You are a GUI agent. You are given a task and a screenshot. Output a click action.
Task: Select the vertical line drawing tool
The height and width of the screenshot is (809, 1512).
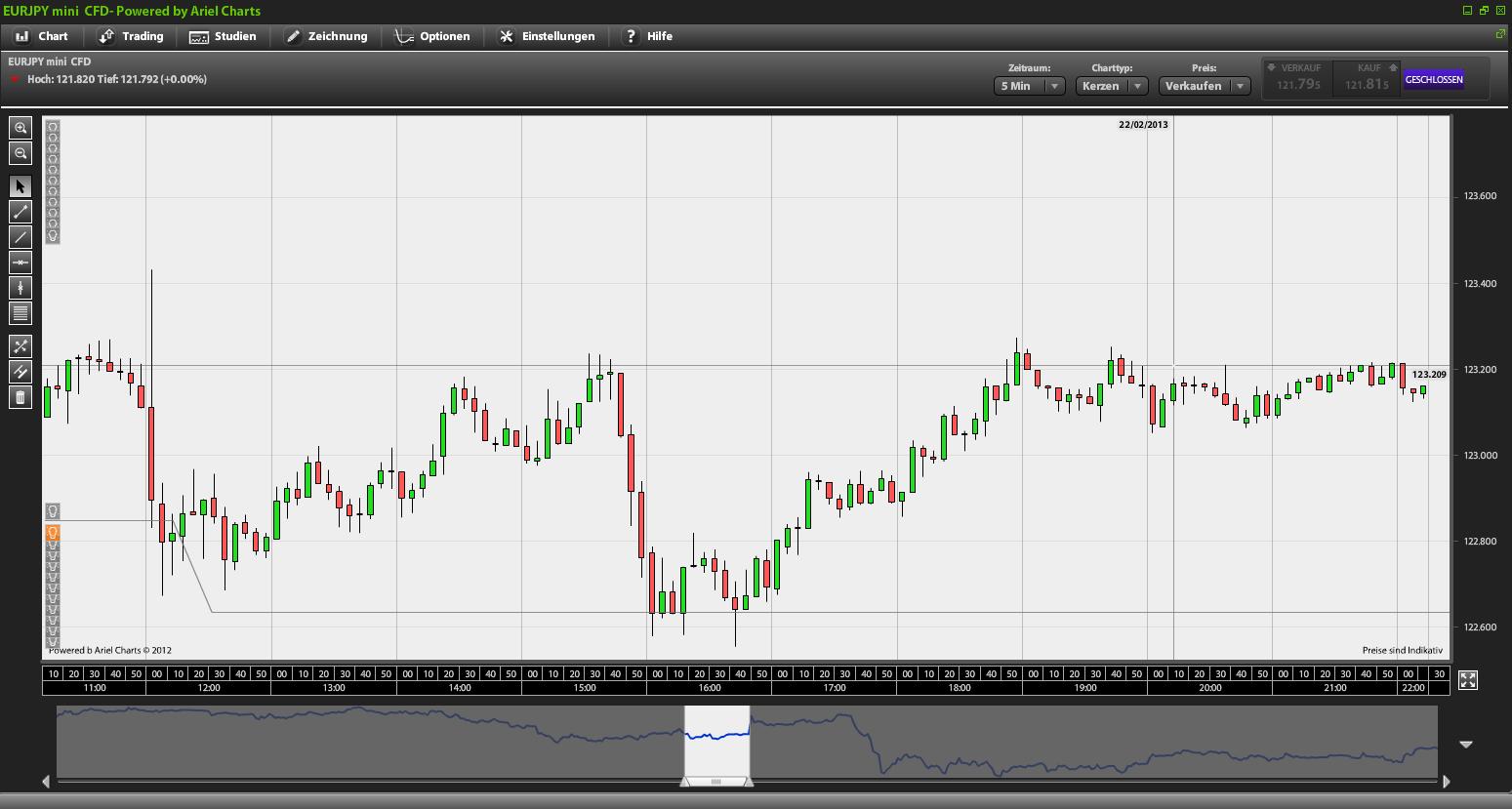(20, 288)
